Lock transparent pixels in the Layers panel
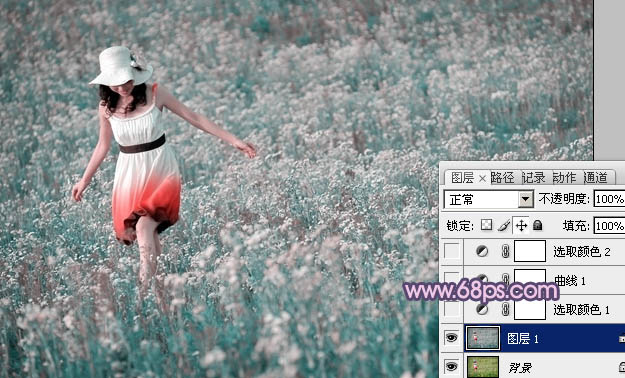Screen dimensions: 625x378 tap(486, 225)
